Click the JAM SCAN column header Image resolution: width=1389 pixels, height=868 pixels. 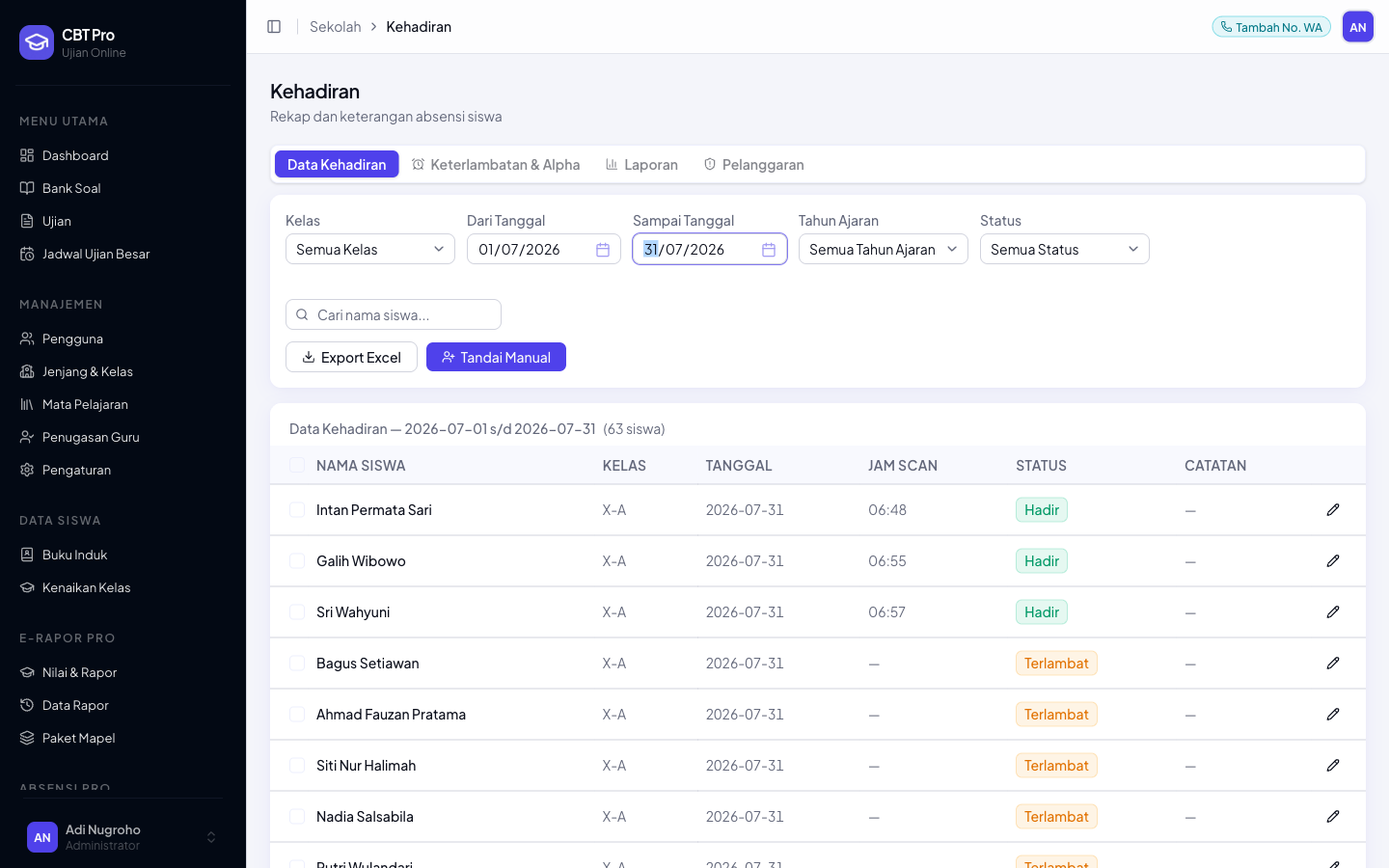903,465
